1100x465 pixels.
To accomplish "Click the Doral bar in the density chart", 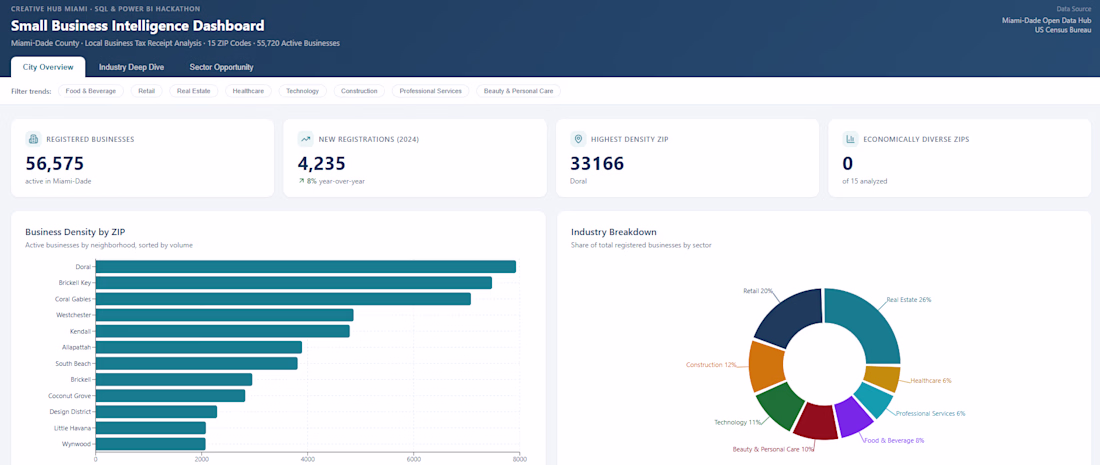I will pyautogui.click(x=305, y=267).
